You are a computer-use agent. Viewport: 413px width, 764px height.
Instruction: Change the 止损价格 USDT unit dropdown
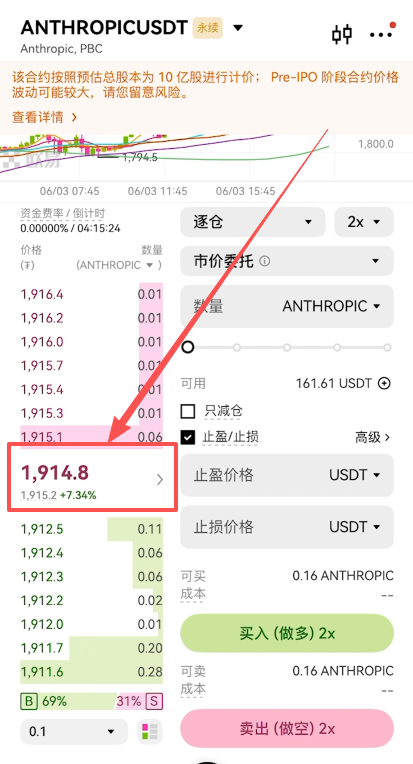[x=355, y=527]
